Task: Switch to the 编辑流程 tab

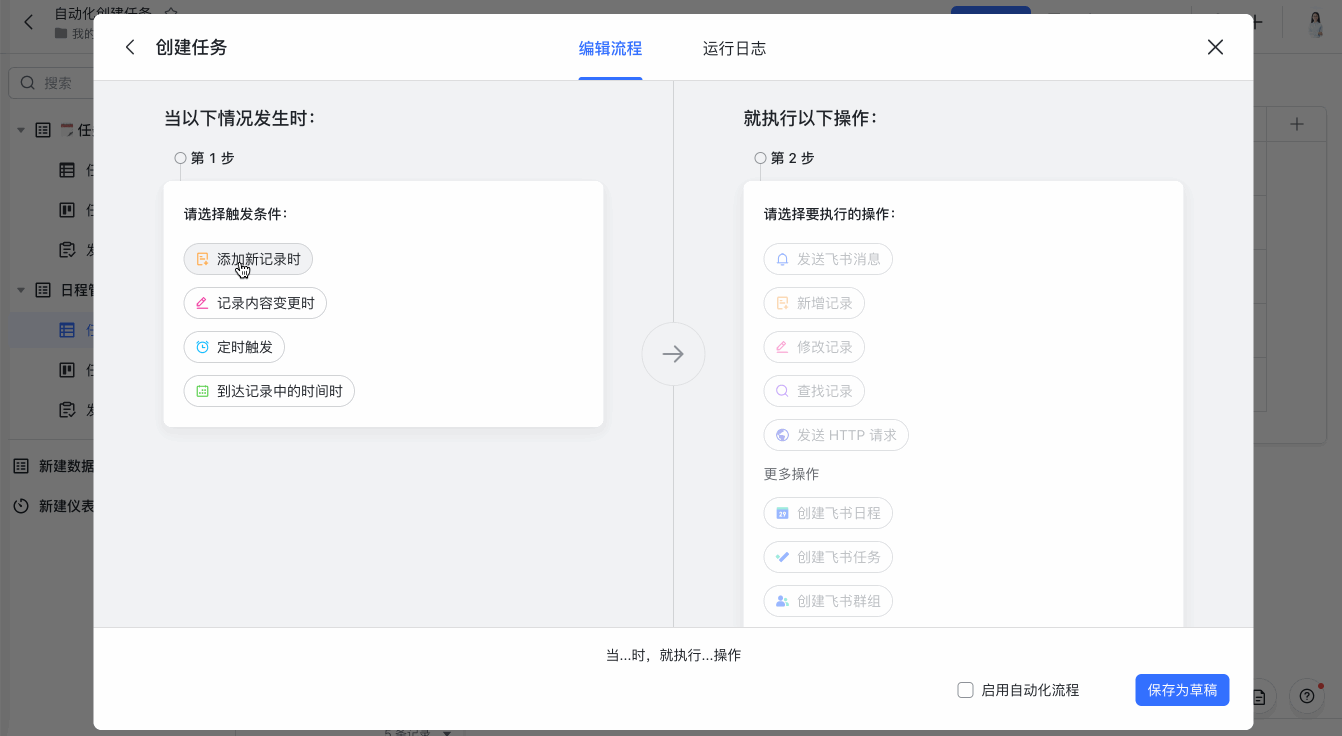Action: click(x=610, y=48)
